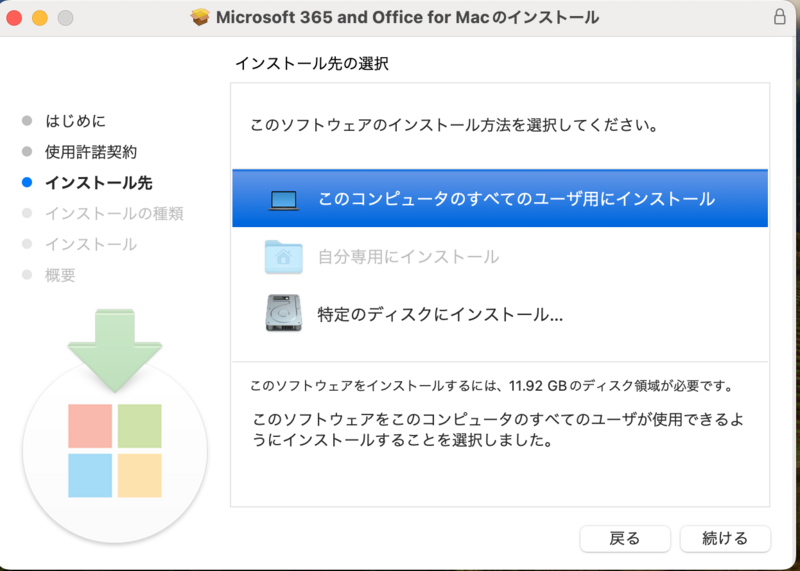Select インストール先 step in sidebar

[x=98, y=183]
